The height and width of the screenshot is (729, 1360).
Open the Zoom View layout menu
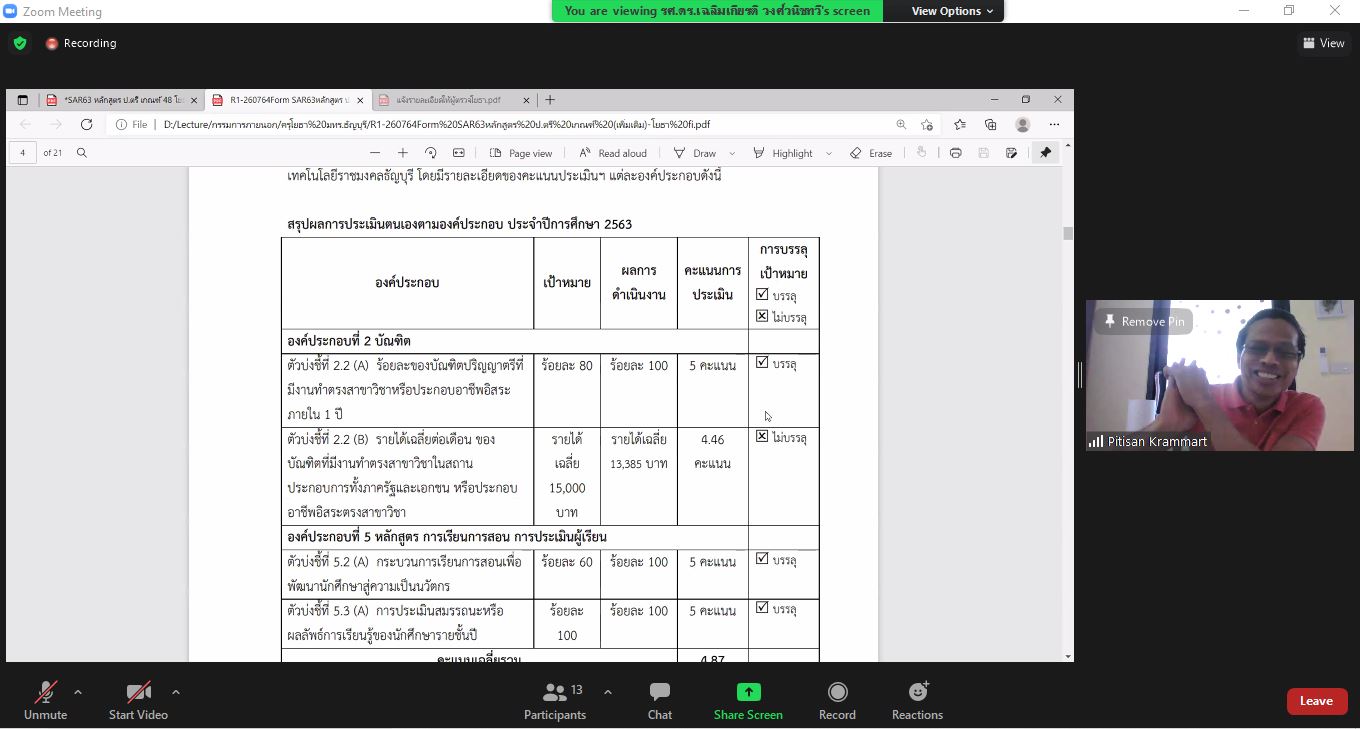(x=1323, y=43)
